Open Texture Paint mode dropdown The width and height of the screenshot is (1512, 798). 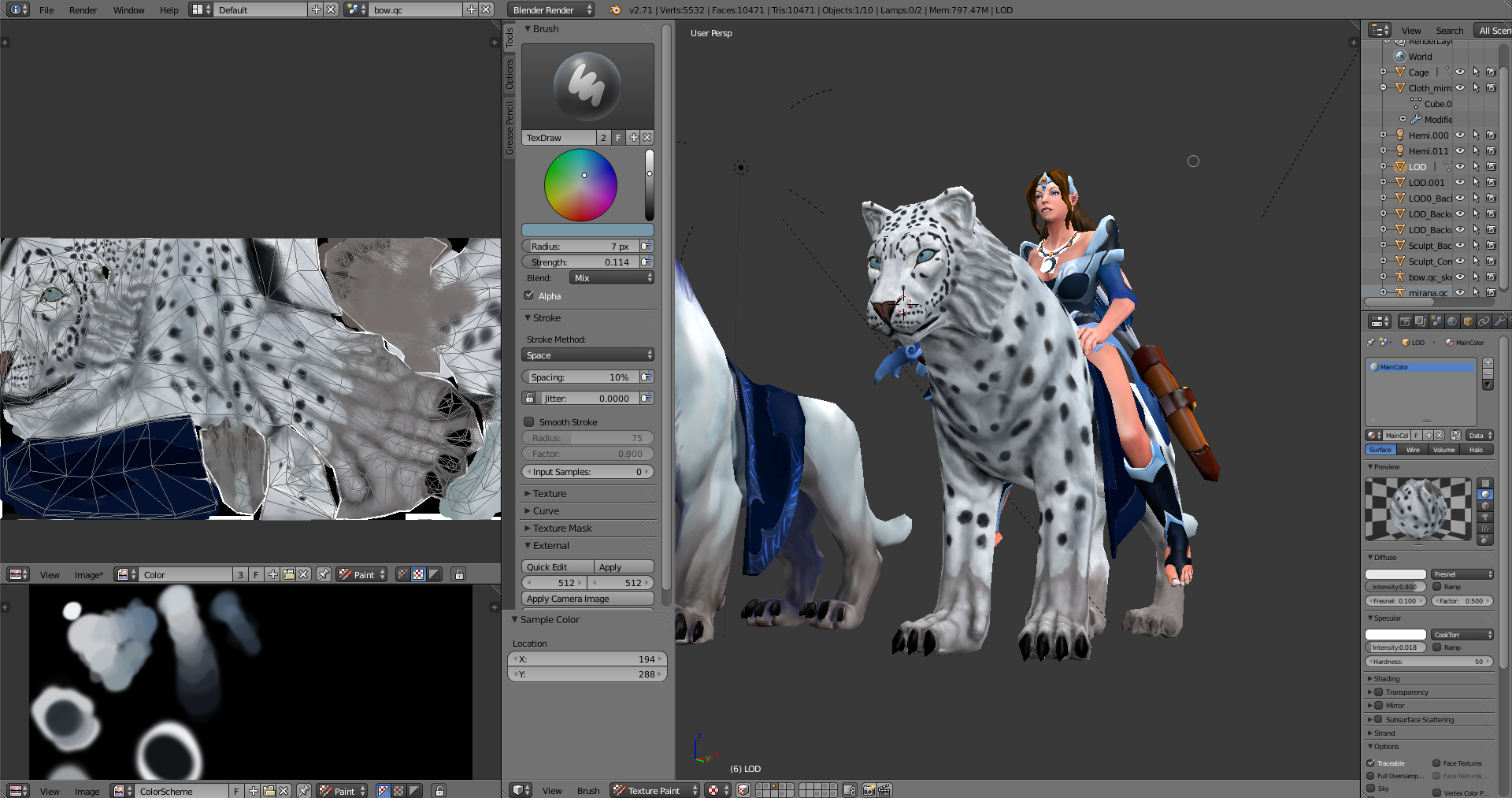655,790
